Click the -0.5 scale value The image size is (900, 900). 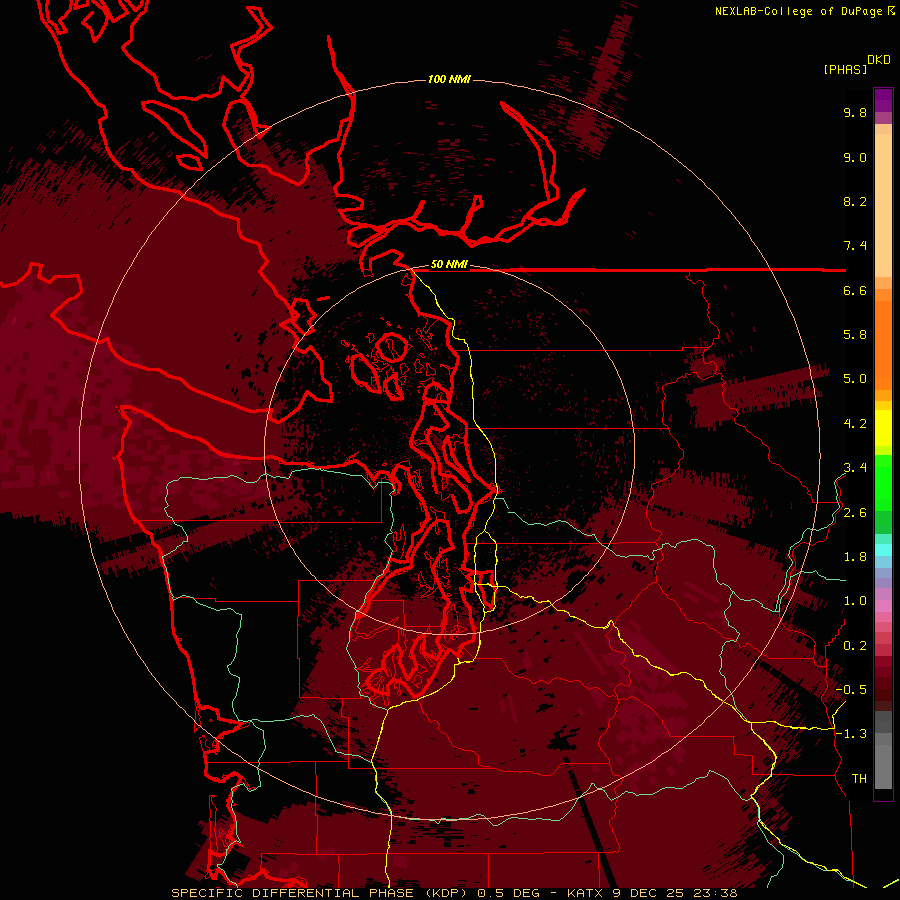click(851, 690)
